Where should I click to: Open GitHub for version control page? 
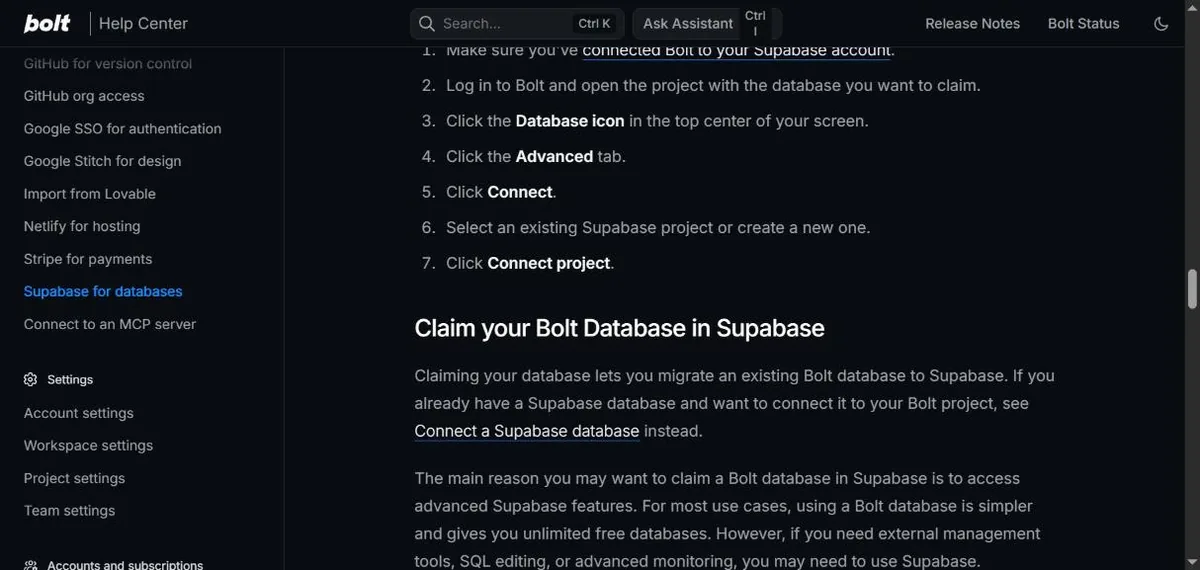[x=108, y=64]
